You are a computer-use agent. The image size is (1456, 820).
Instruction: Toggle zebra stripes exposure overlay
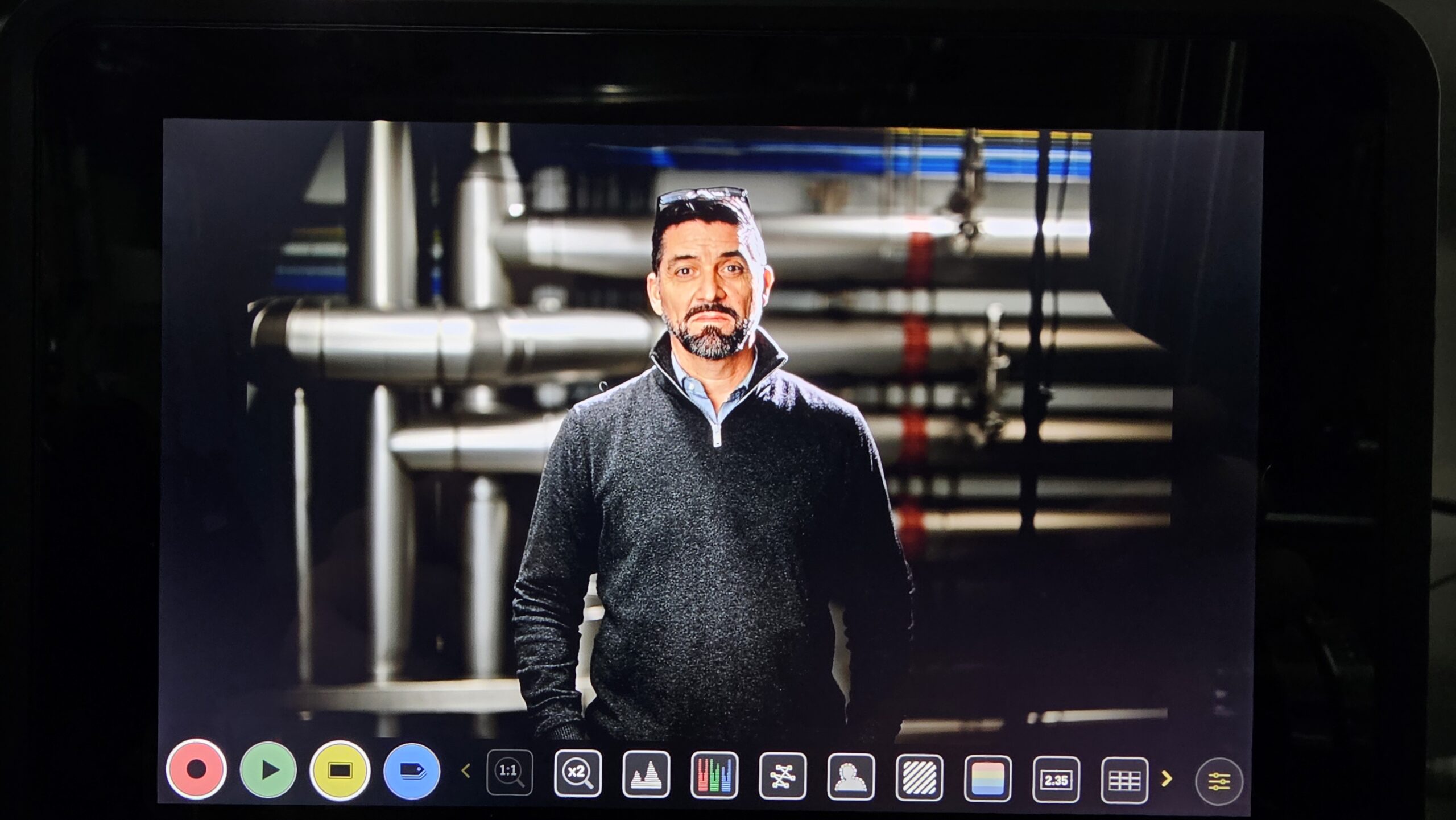(919, 778)
